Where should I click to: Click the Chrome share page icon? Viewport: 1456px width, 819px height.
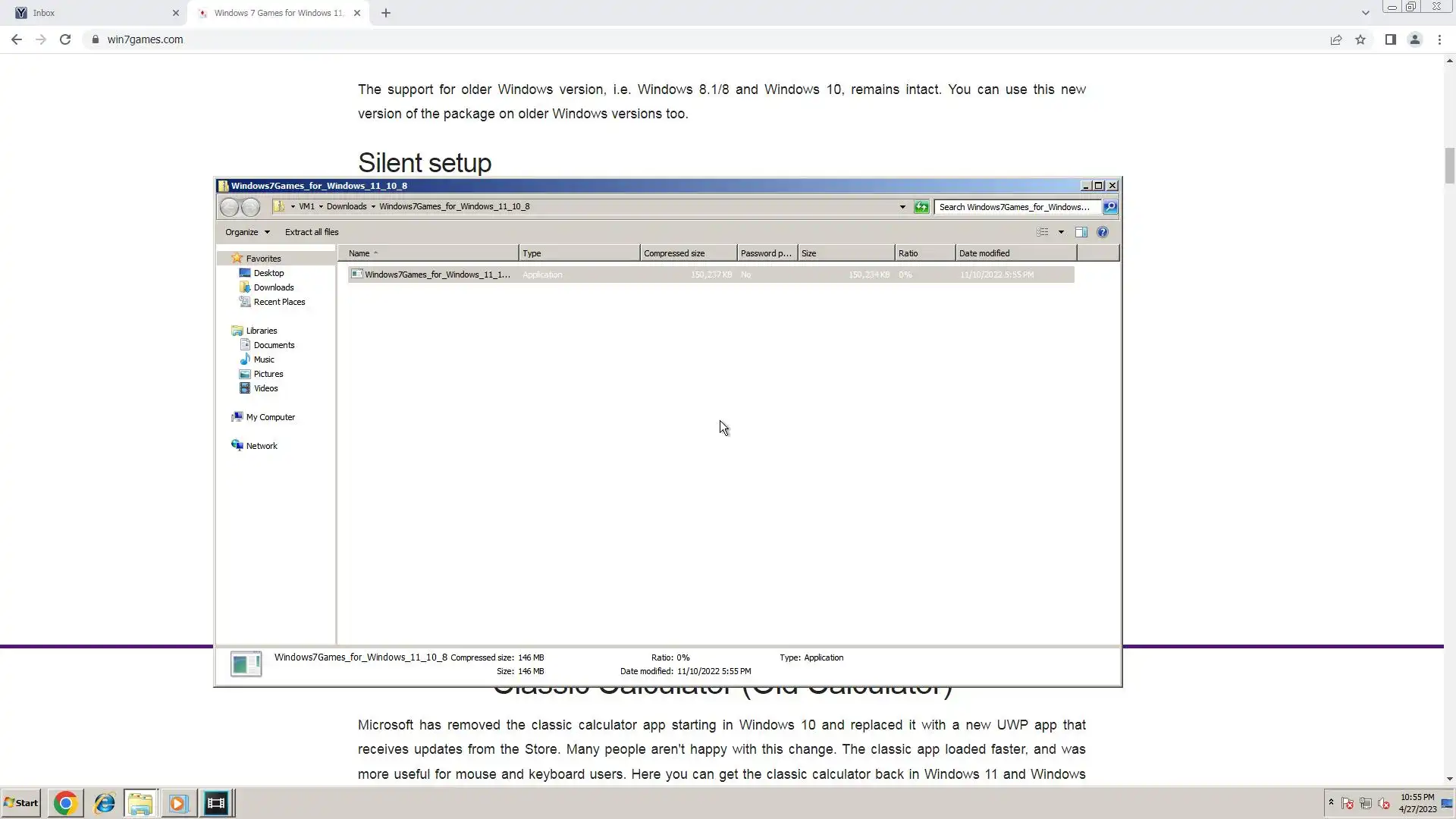coord(1336,39)
